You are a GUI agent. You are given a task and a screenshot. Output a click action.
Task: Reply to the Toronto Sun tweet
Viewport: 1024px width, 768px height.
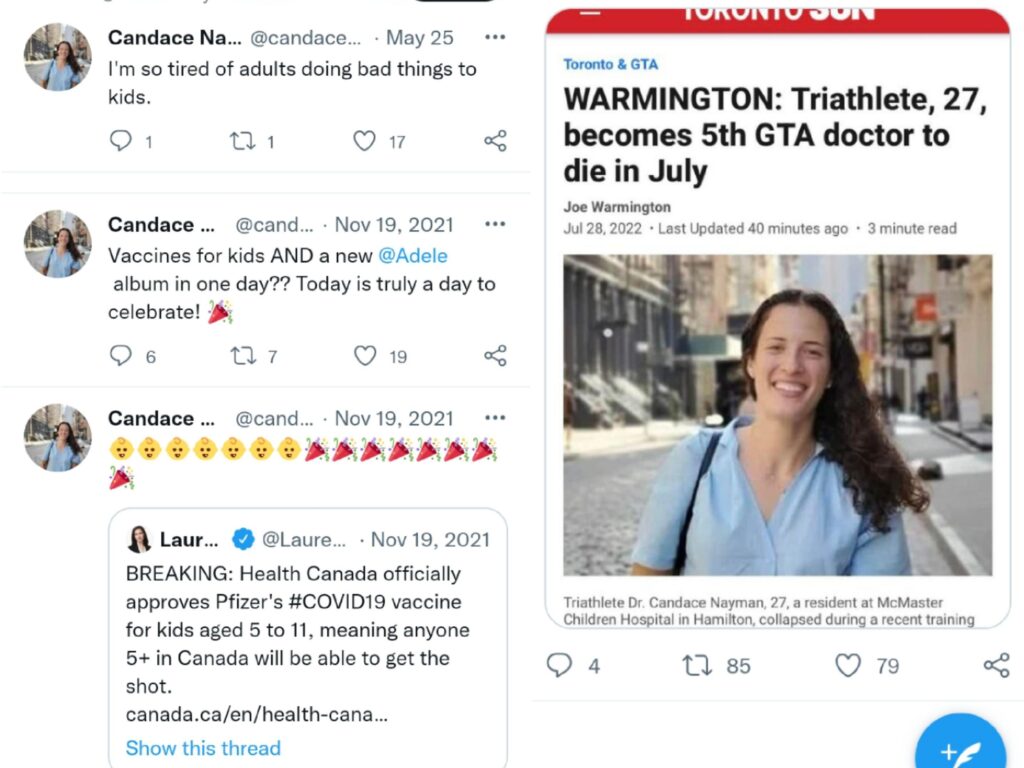point(559,665)
